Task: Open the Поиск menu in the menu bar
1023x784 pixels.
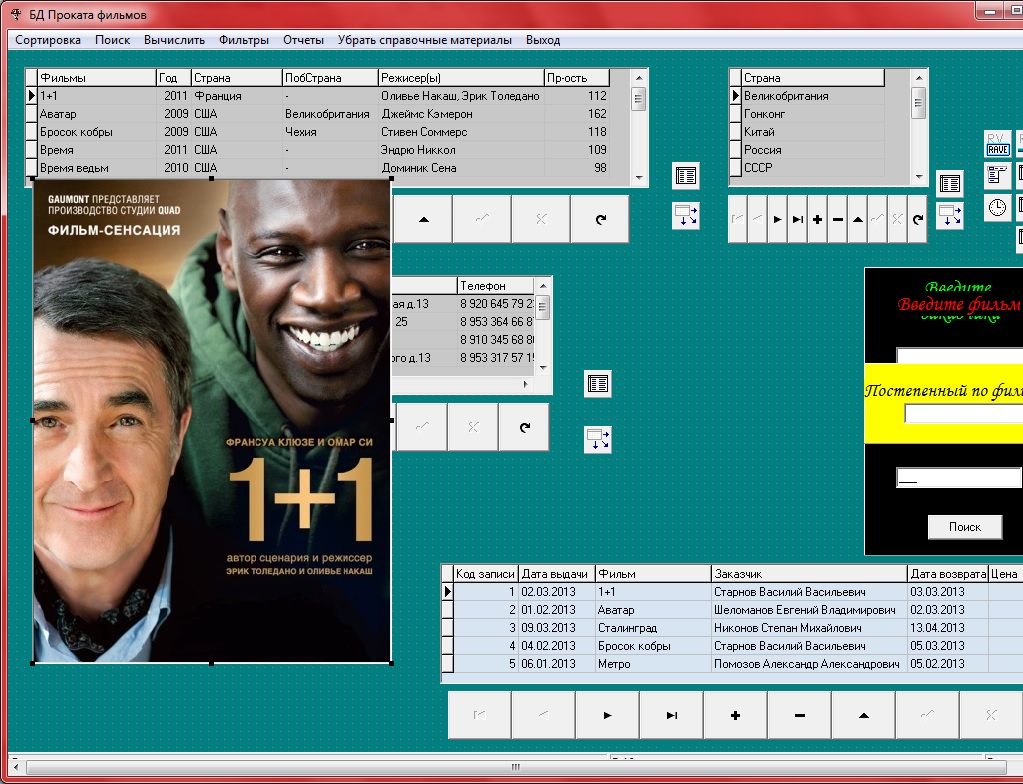Action: [x=112, y=40]
